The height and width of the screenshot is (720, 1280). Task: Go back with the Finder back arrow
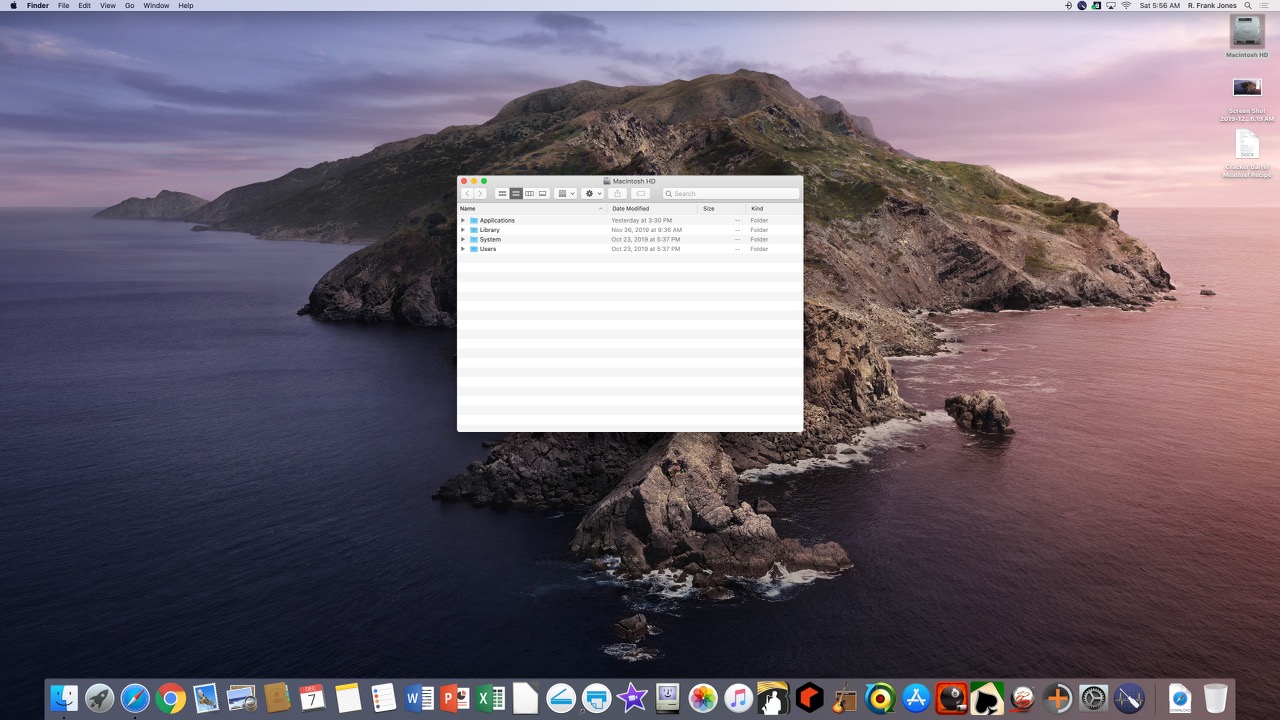[467, 194]
